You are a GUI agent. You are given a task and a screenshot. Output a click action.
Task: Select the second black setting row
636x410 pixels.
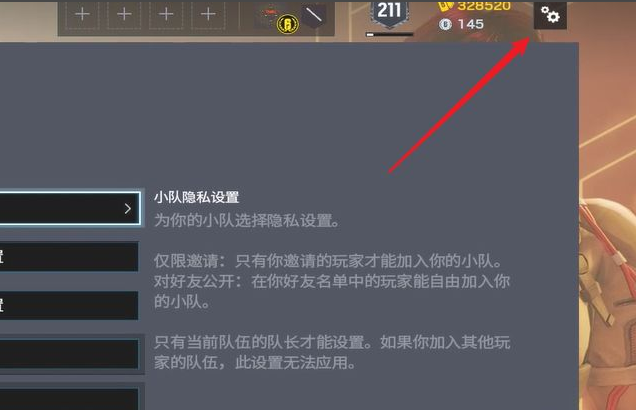click(69, 257)
